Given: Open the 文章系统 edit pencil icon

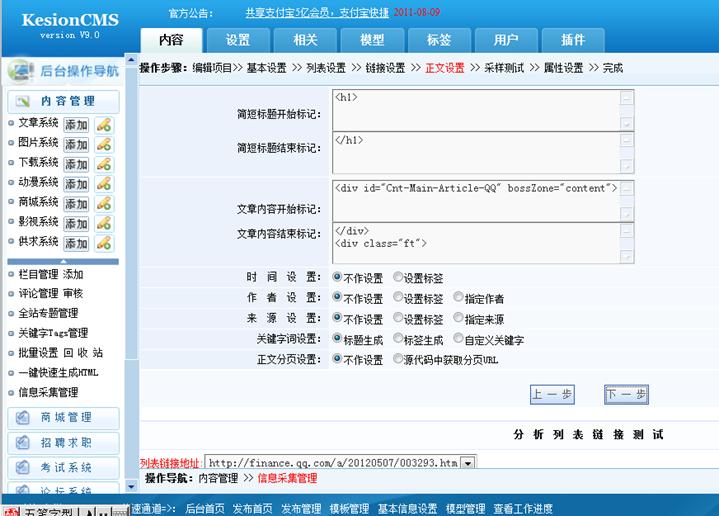Looking at the screenshot, I should 104,125.
